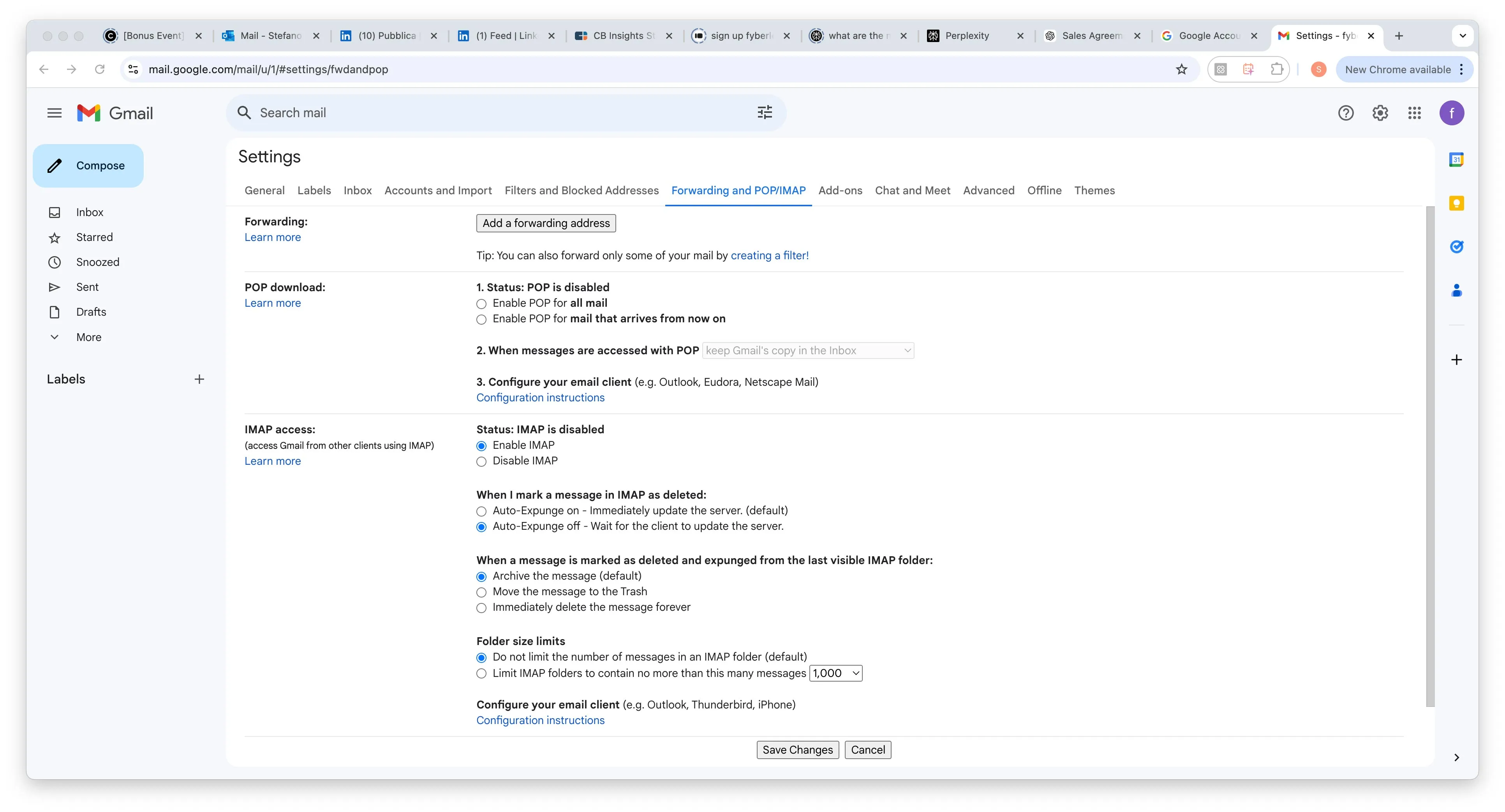Click the Cancel button
Screen dimensions: 1505x812
click(868, 750)
